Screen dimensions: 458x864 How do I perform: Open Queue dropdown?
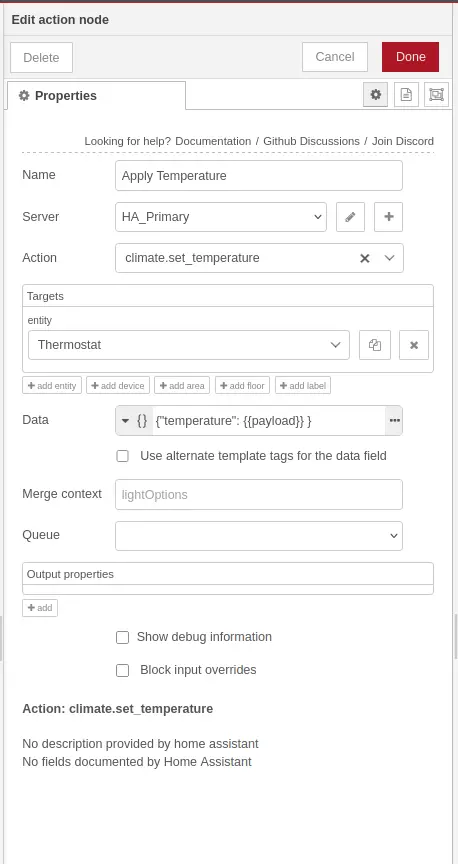(x=259, y=536)
